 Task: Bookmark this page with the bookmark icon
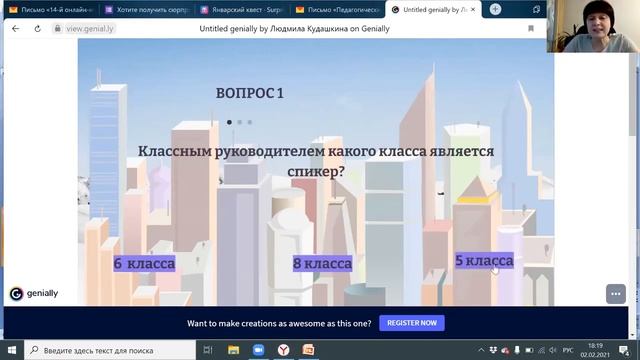click(531, 29)
